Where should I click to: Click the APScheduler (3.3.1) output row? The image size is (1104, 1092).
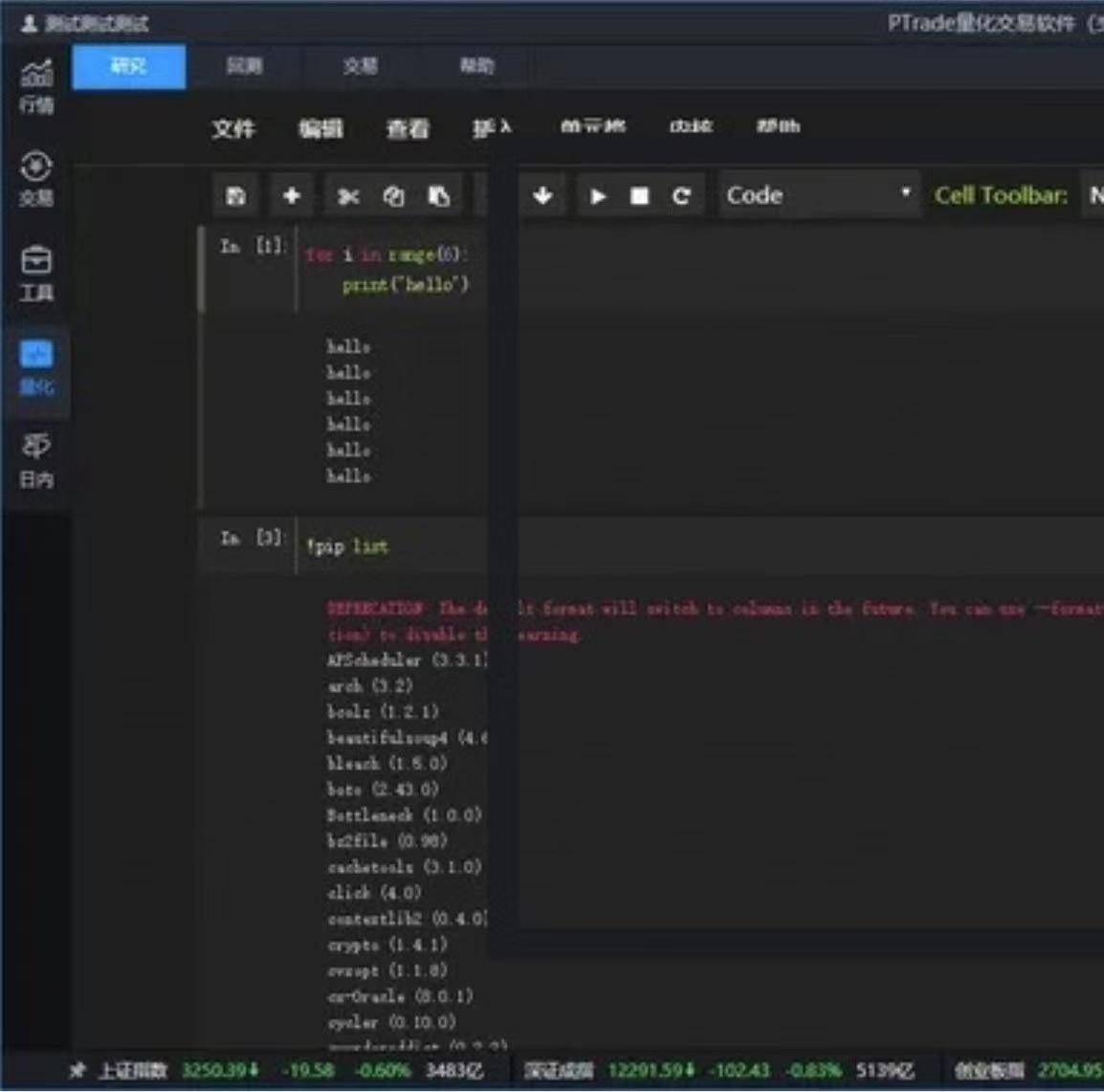point(407,660)
